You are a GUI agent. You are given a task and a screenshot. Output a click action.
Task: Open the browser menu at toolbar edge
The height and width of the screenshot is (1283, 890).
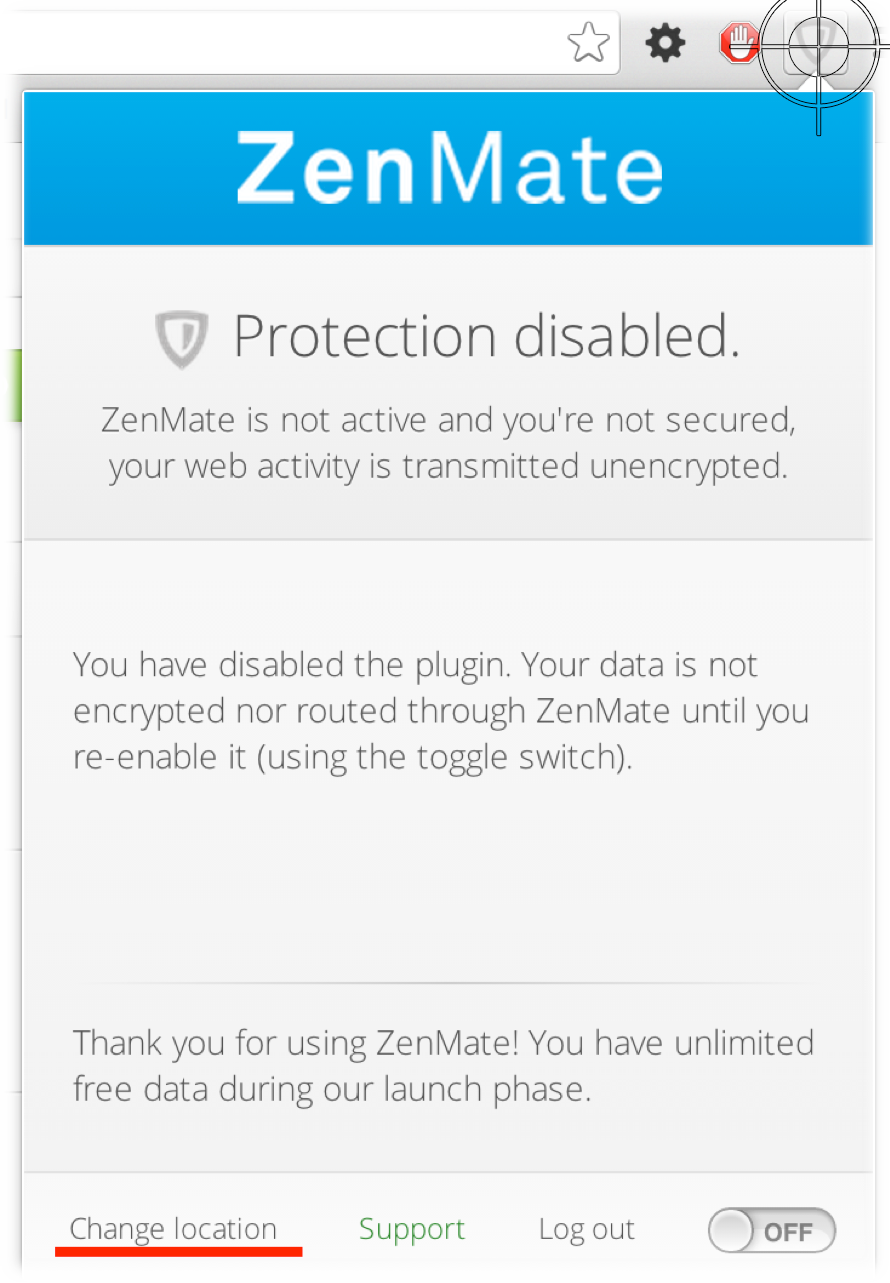(881, 44)
